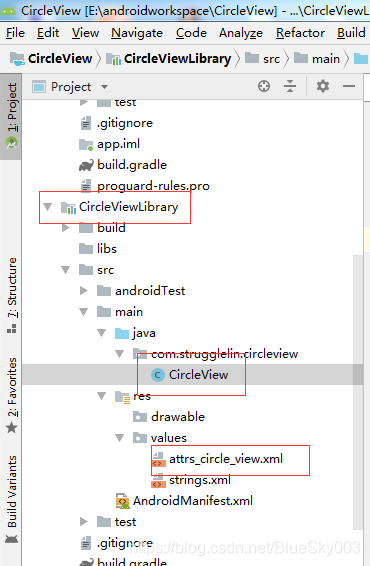Viewport: 370px width, 566px height.
Task: Collapse the main folder
Action: (83, 312)
